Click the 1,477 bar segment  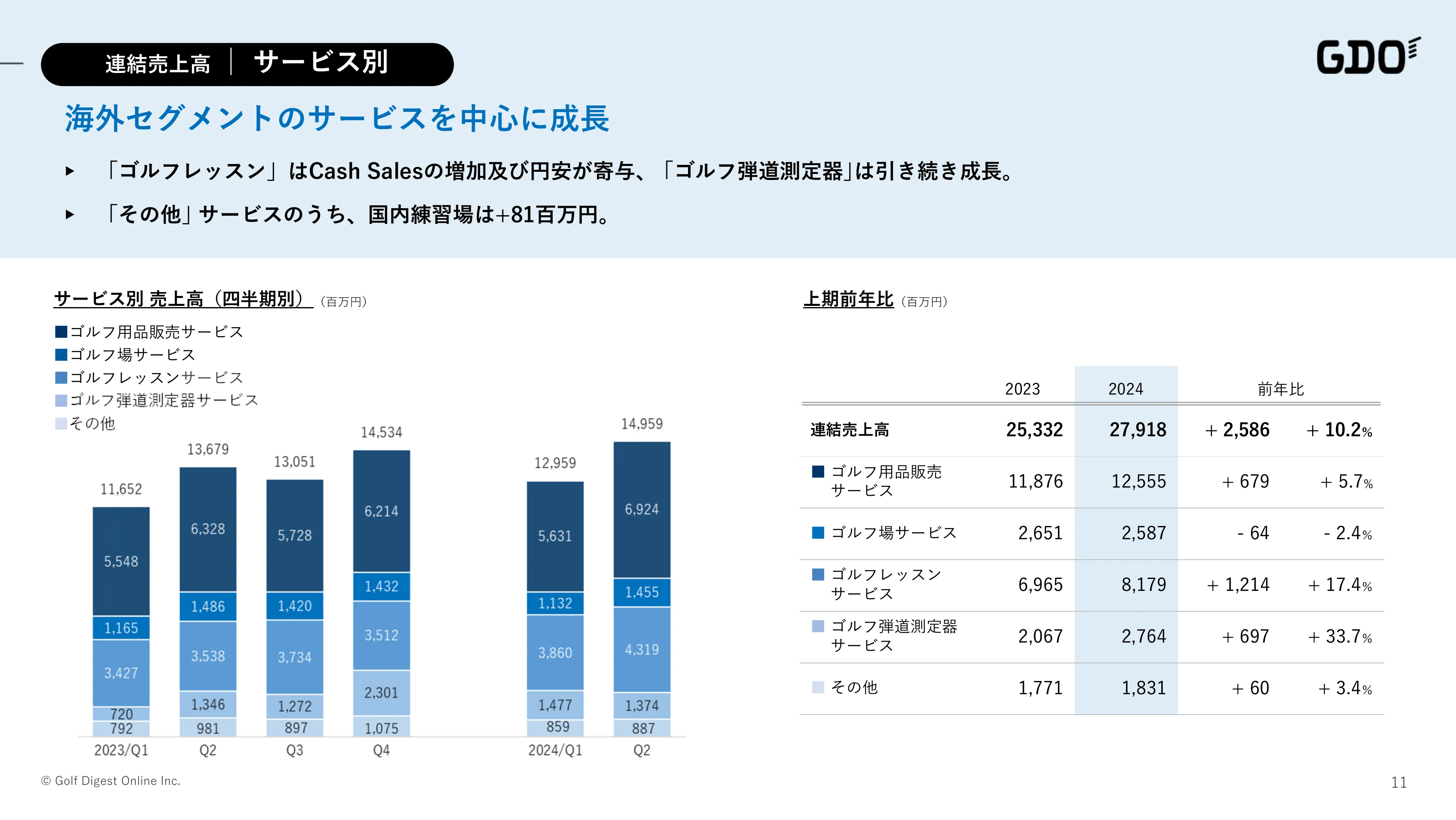[555, 705]
